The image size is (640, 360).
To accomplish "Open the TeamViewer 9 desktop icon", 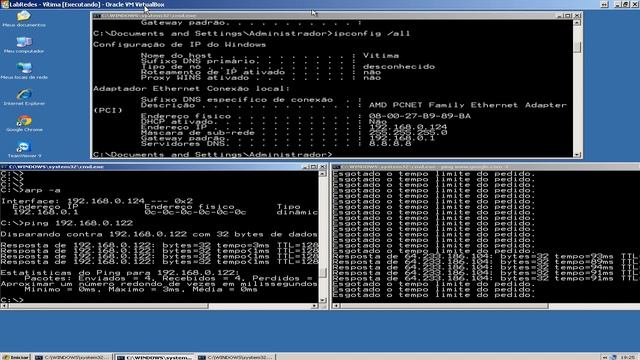I will pos(24,149).
